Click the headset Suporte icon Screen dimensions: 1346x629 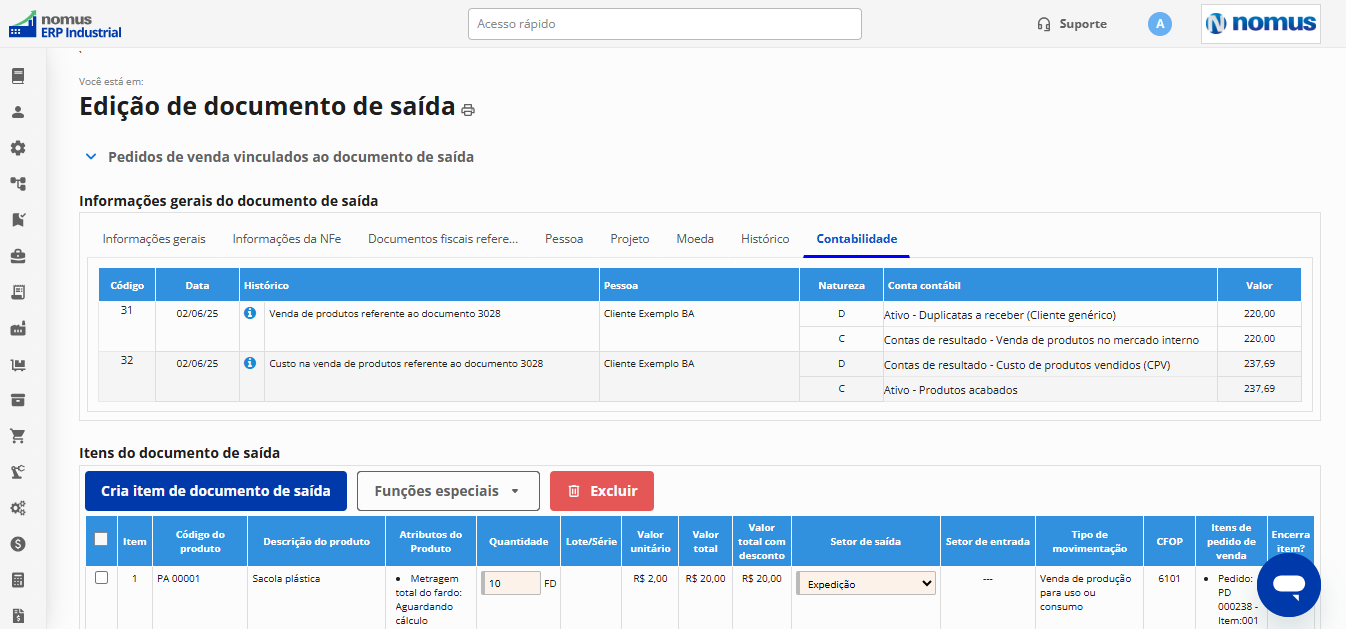(1044, 24)
